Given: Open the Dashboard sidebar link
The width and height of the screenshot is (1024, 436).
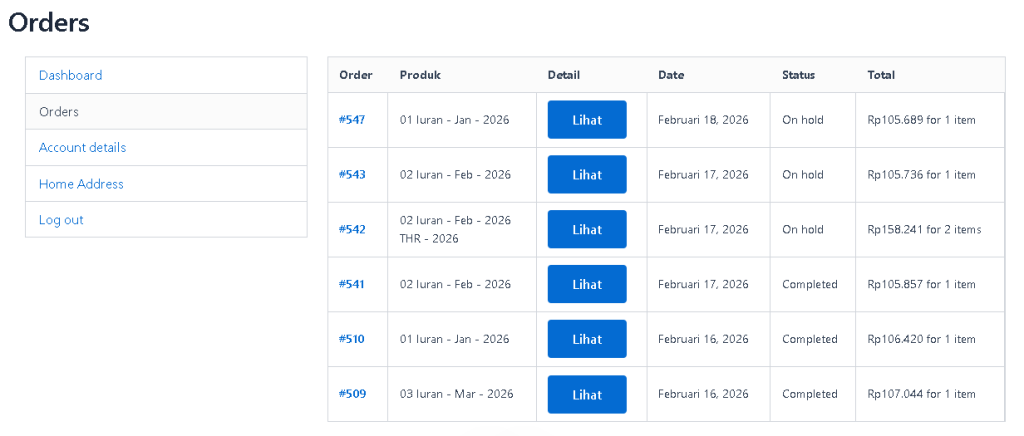Looking at the screenshot, I should tap(70, 75).
